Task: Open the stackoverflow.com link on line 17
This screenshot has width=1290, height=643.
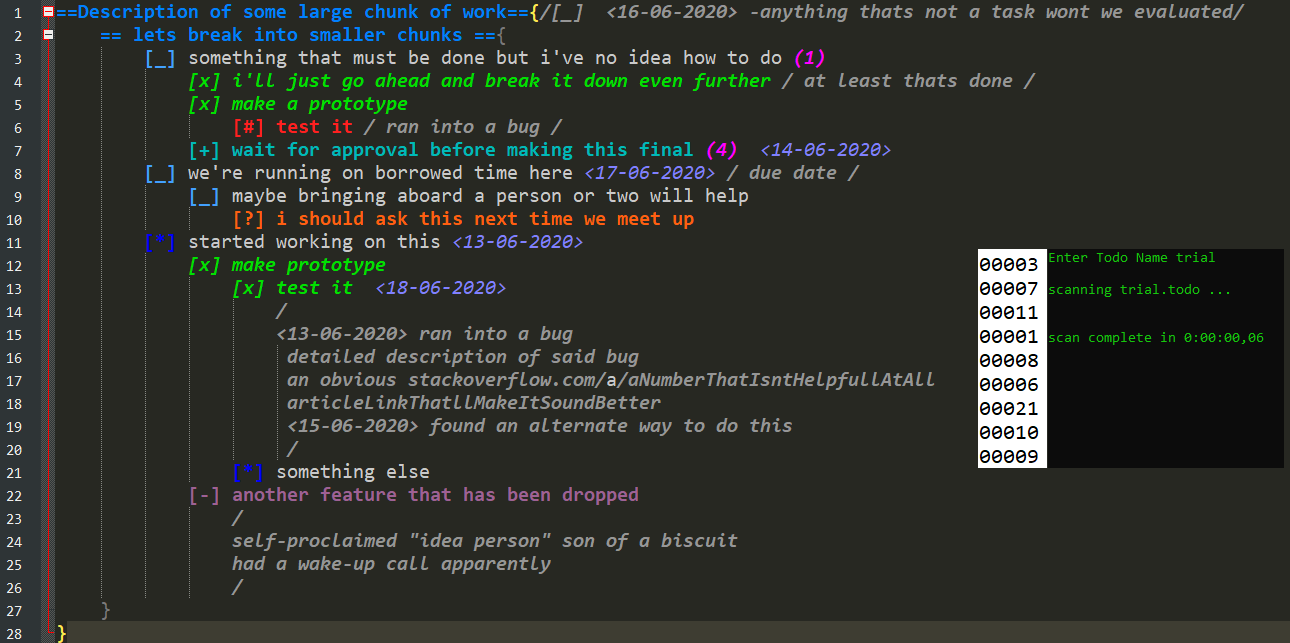Action: (671, 380)
